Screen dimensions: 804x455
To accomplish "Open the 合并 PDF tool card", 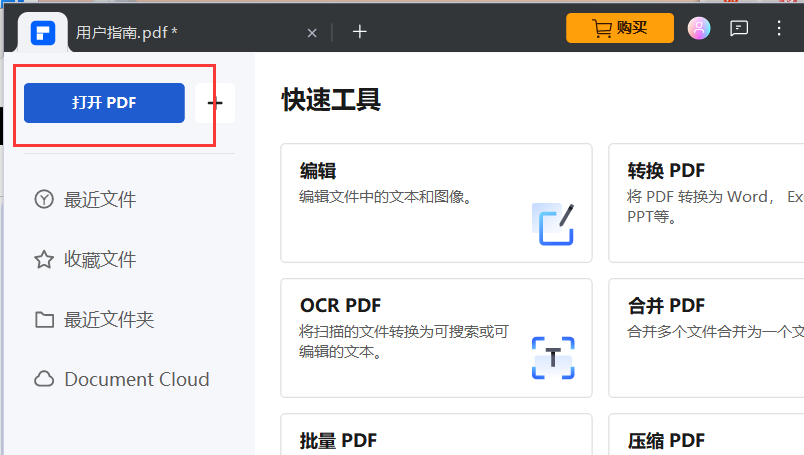I will point(706,338).
